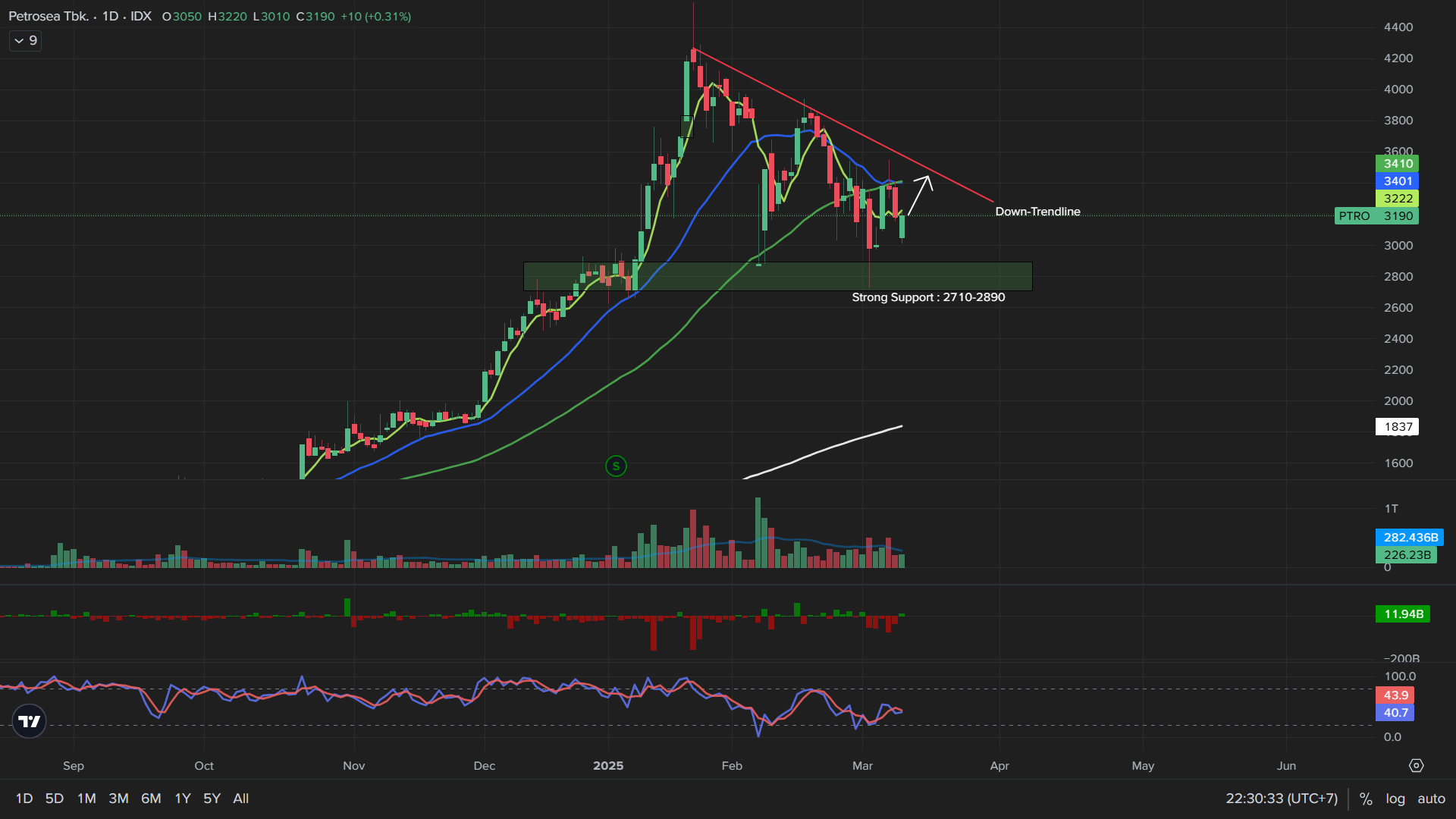Select the 1D time range
Screen dimensions: 1456x819
(x=24, y=799)
